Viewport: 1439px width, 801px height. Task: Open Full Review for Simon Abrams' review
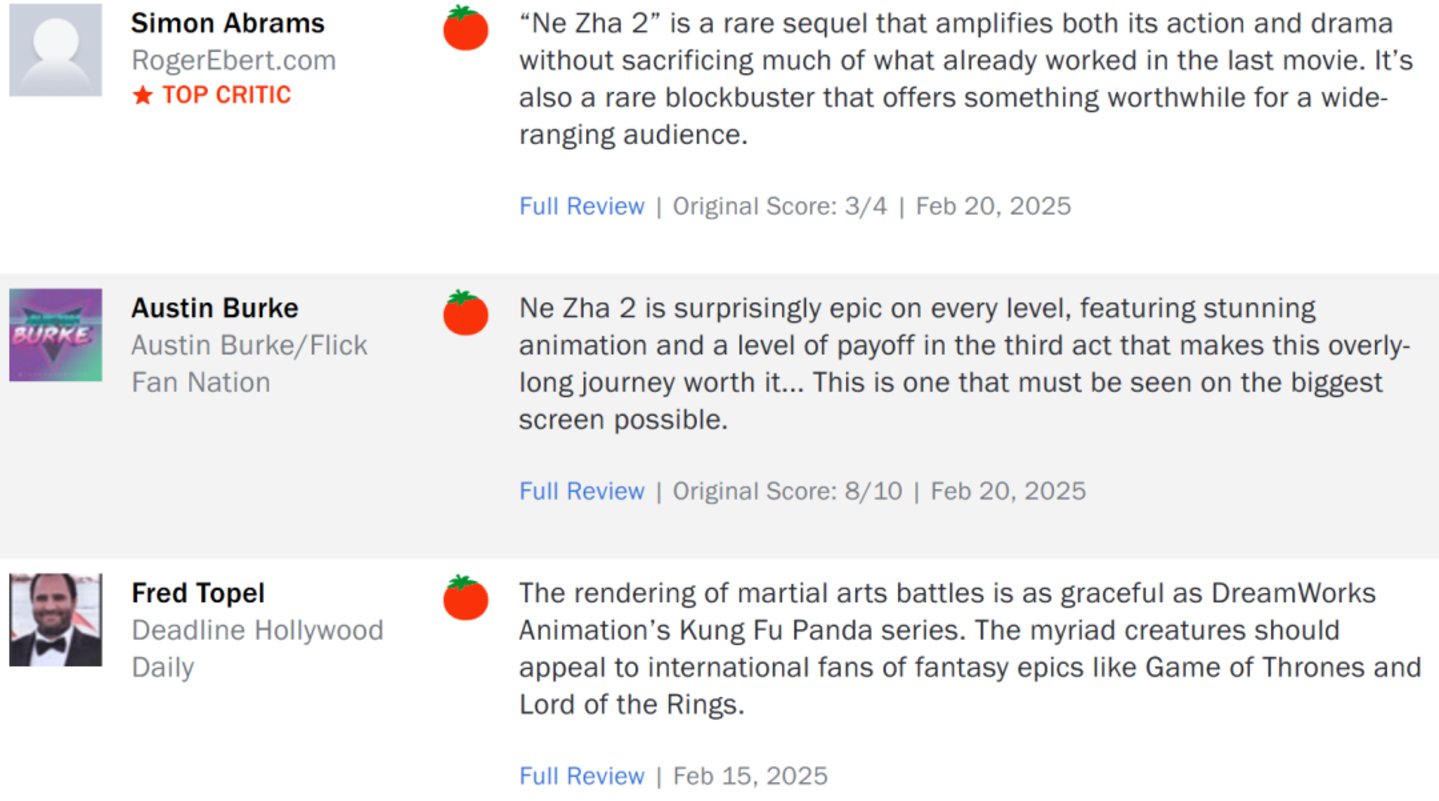581,207
